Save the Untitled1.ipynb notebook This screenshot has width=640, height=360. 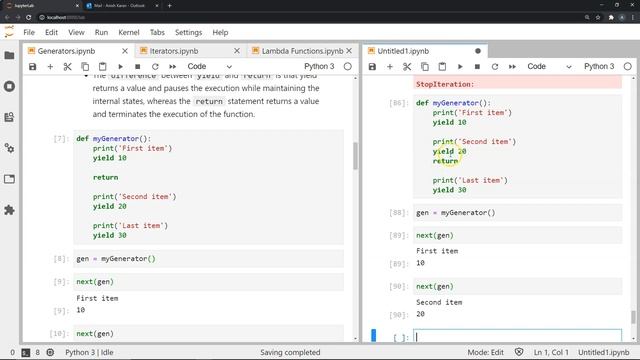tap(372, 67)
